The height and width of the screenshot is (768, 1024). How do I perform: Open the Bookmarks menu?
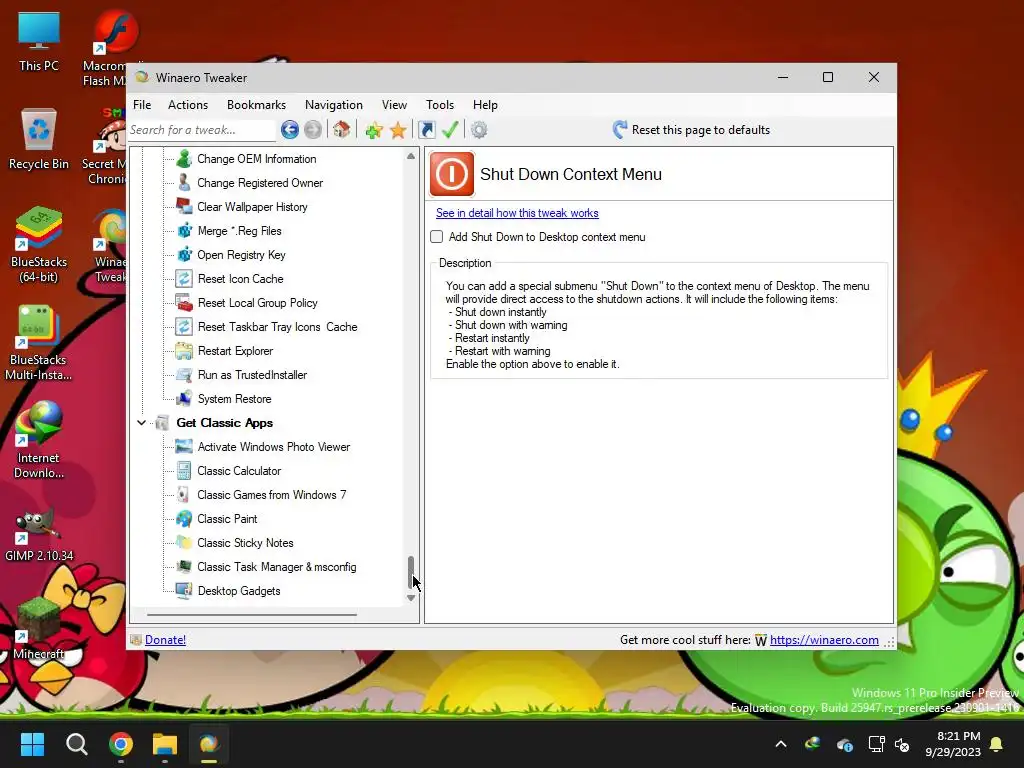(256, 104)
